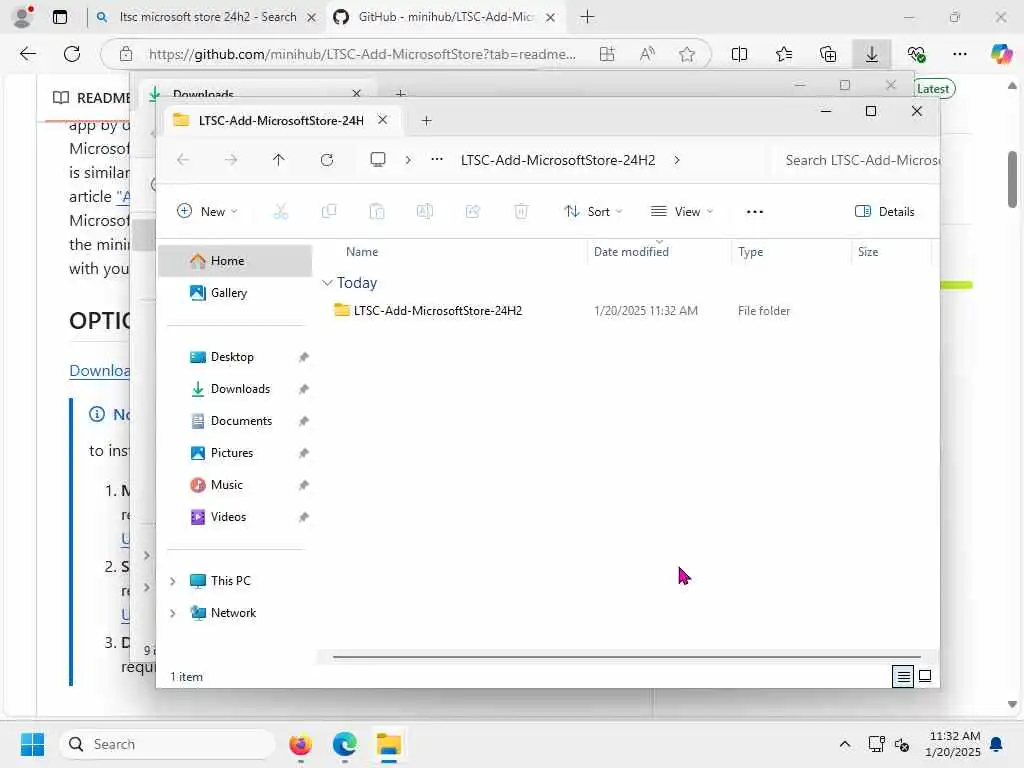The width and height of the screenshot is (1024, 768).
Task: Expand Network in navigation pane
Action: pyautogui.click(x=172, y=613)
